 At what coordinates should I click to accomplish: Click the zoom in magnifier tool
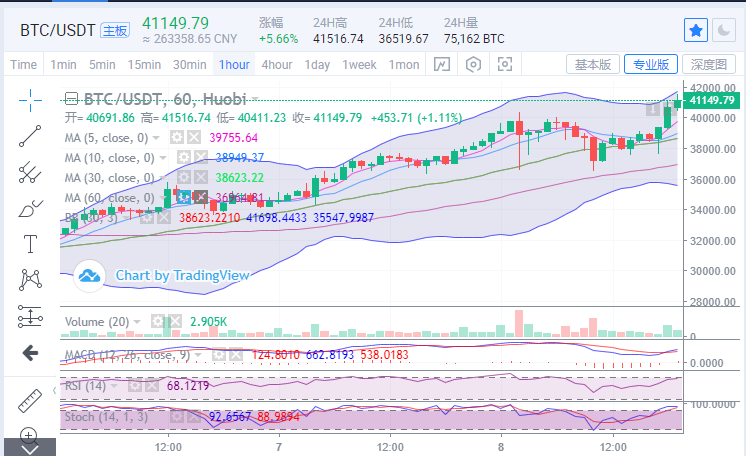coord(29,434)
